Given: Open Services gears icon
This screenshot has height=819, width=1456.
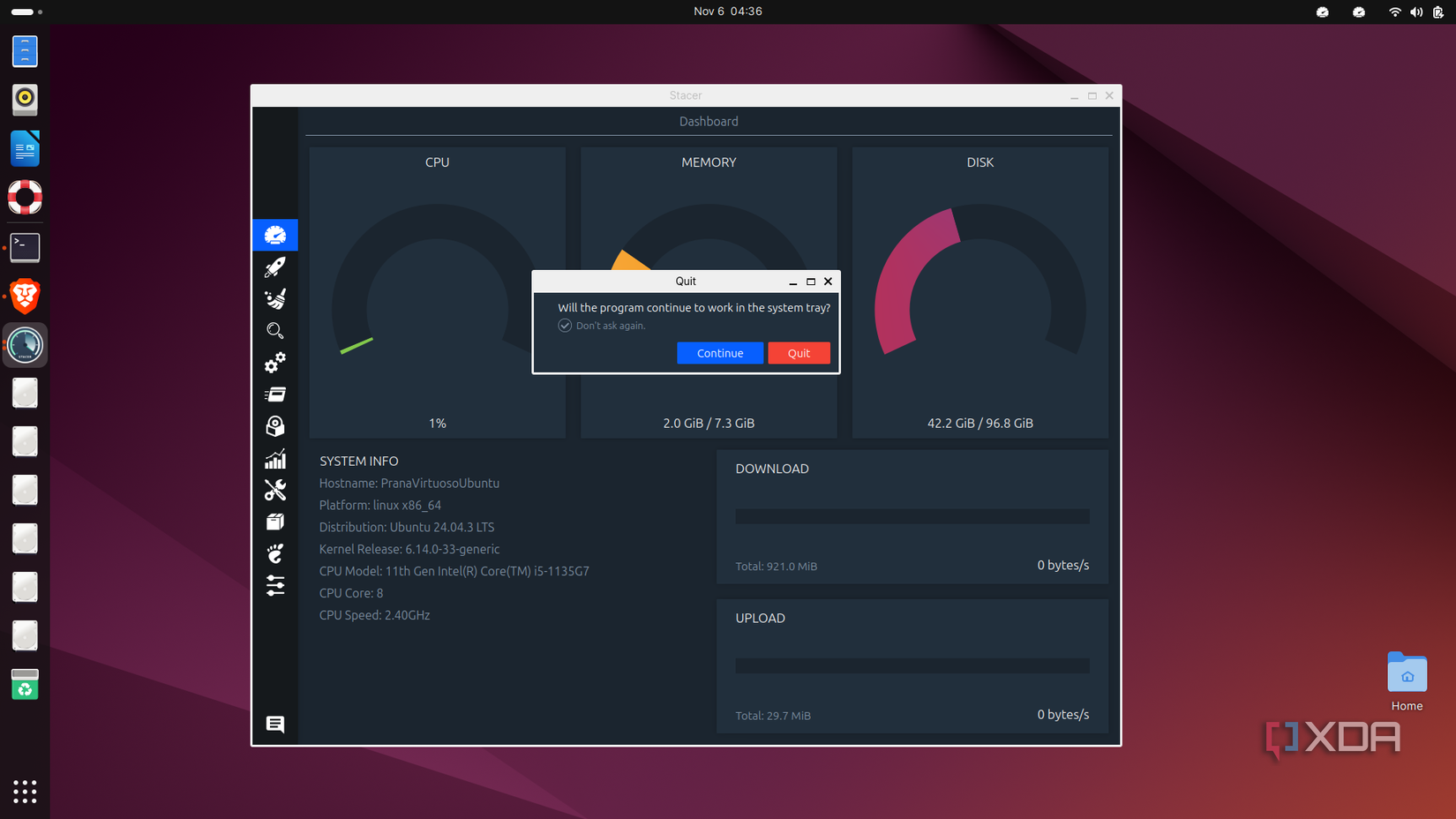Looking at the screenshot, I should click(x=275, y=363).
